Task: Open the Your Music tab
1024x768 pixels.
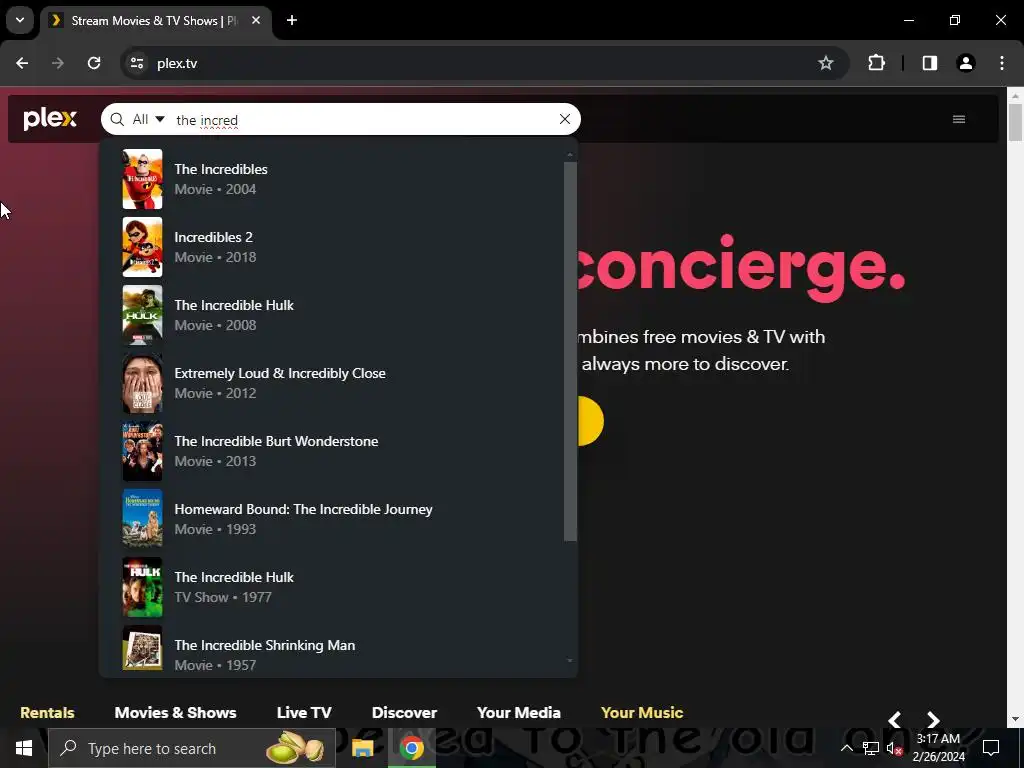Action: tap(642, 712)
